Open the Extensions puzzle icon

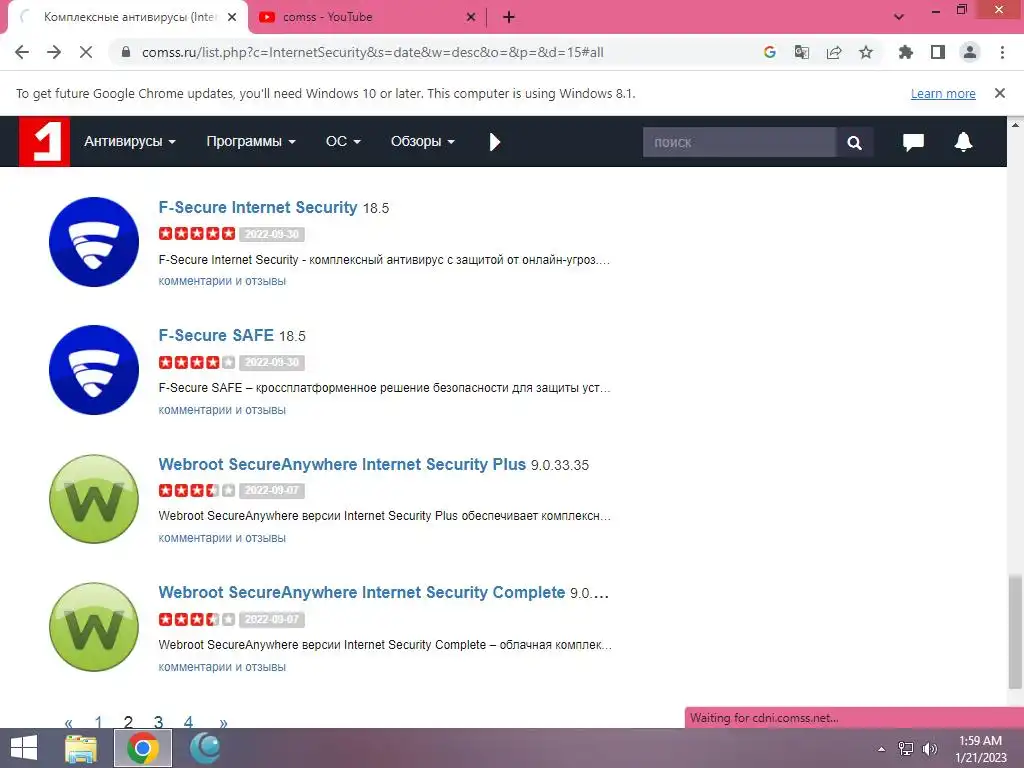(x=905, y=52)
